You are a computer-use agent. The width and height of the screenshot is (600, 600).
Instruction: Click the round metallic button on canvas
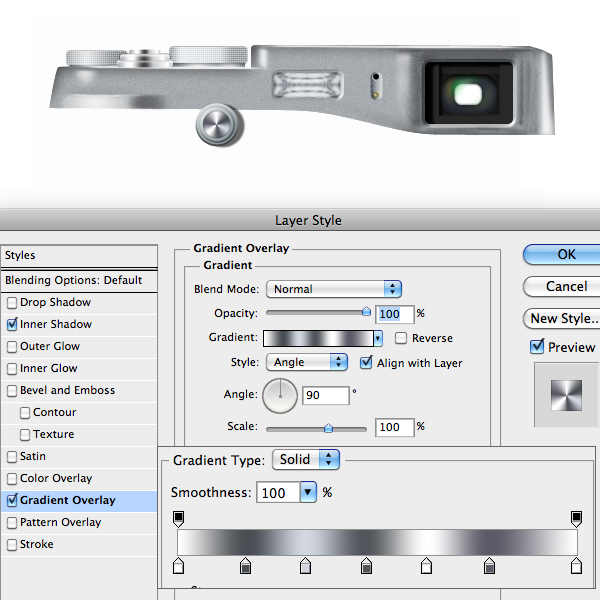219,125
